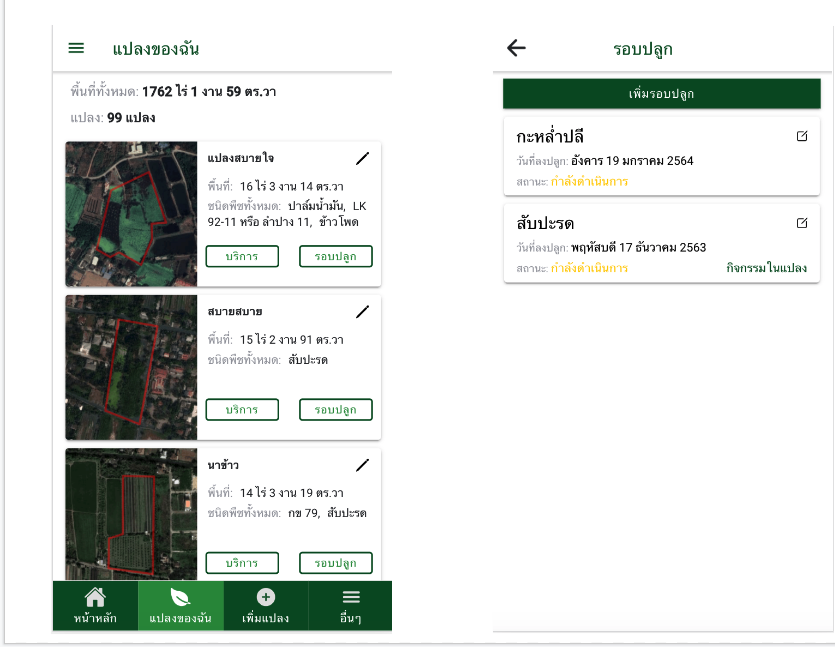Select the แปลงของฉัน leaf tab
The height and width of the screenshot is (647, 835).
(x=181, y=606)
